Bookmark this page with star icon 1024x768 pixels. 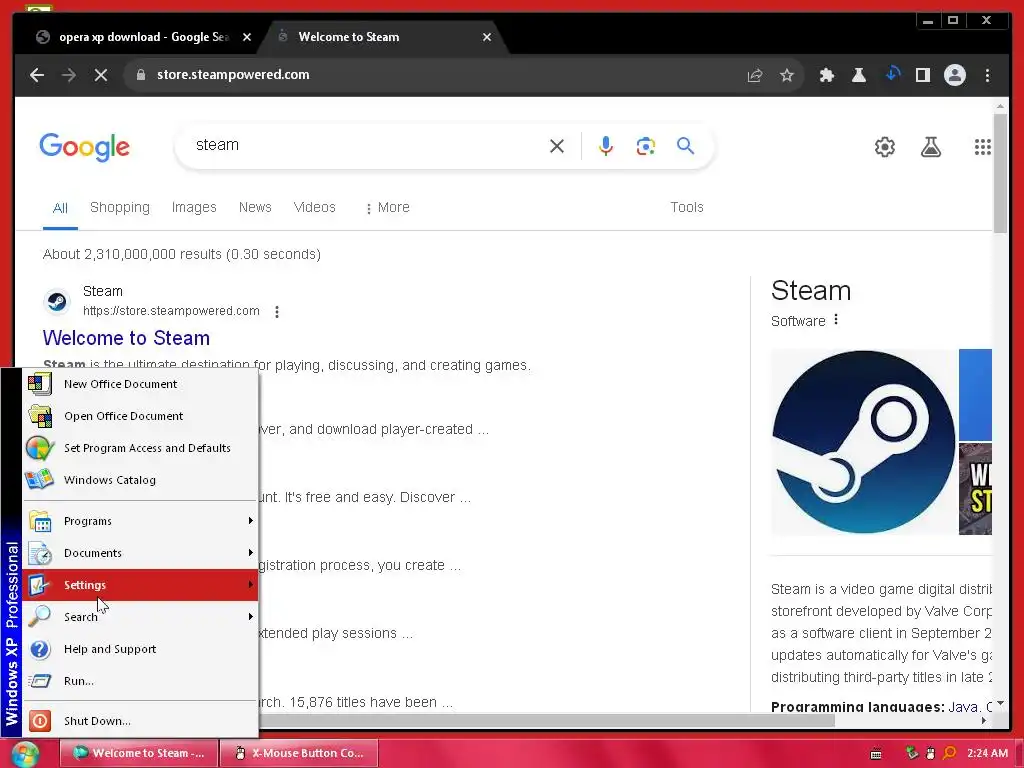tap(787, 75)
